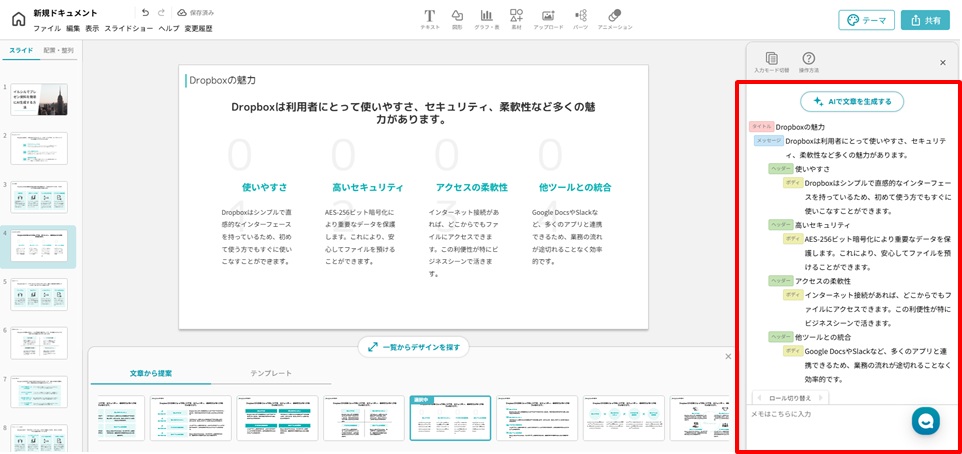The width and height of the screenshot is (962, 454).
Task: Click the メッセージ role tag
Action: pyautogui.click(x=768, y=140)
